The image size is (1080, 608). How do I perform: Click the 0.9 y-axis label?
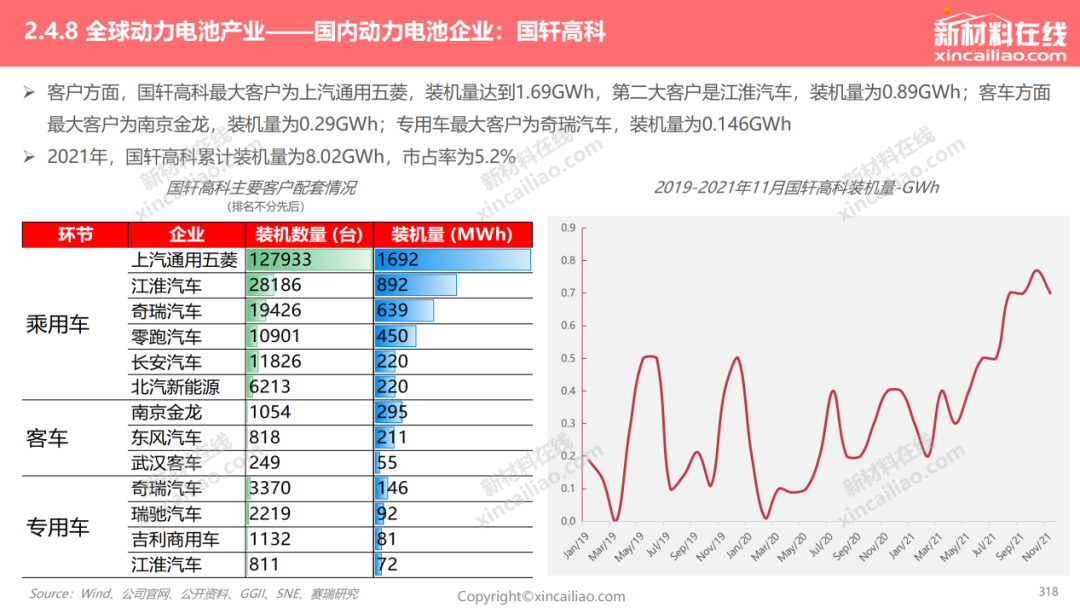coord(568,228)
